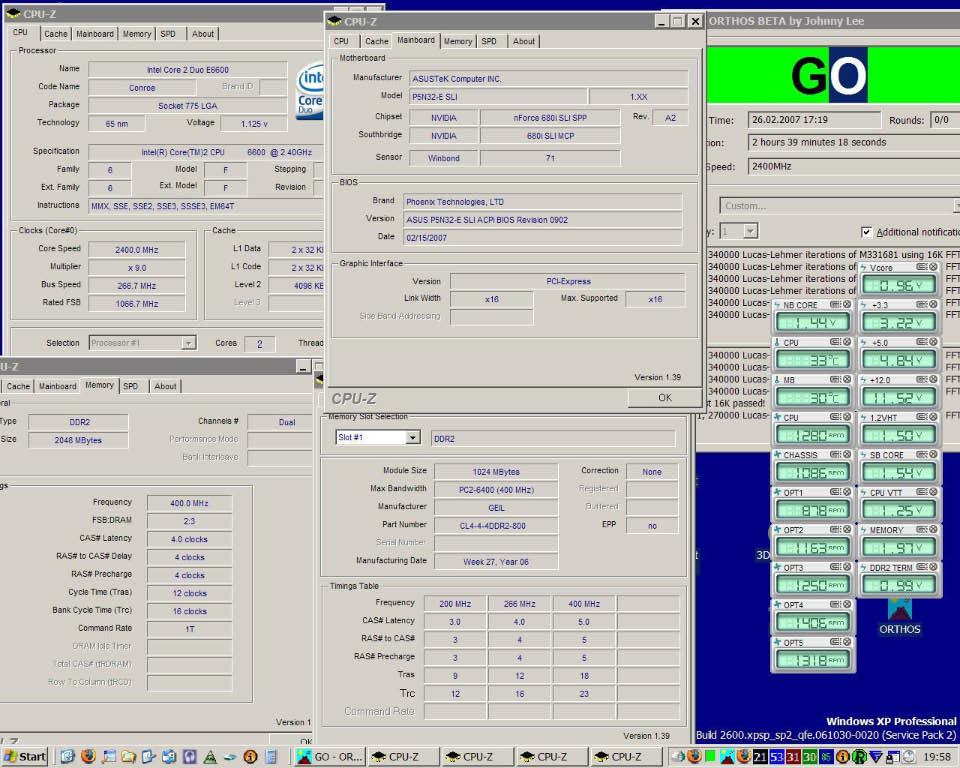960x768 pixels.
Task: Open Memory tab in top-left CPU-Z window
Action: tap(137, 34)
